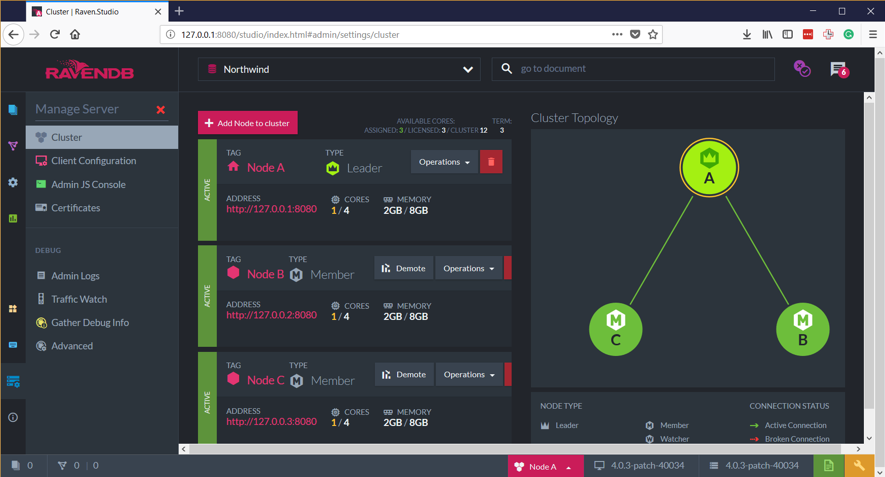Open browser library icon

[767, 34]
